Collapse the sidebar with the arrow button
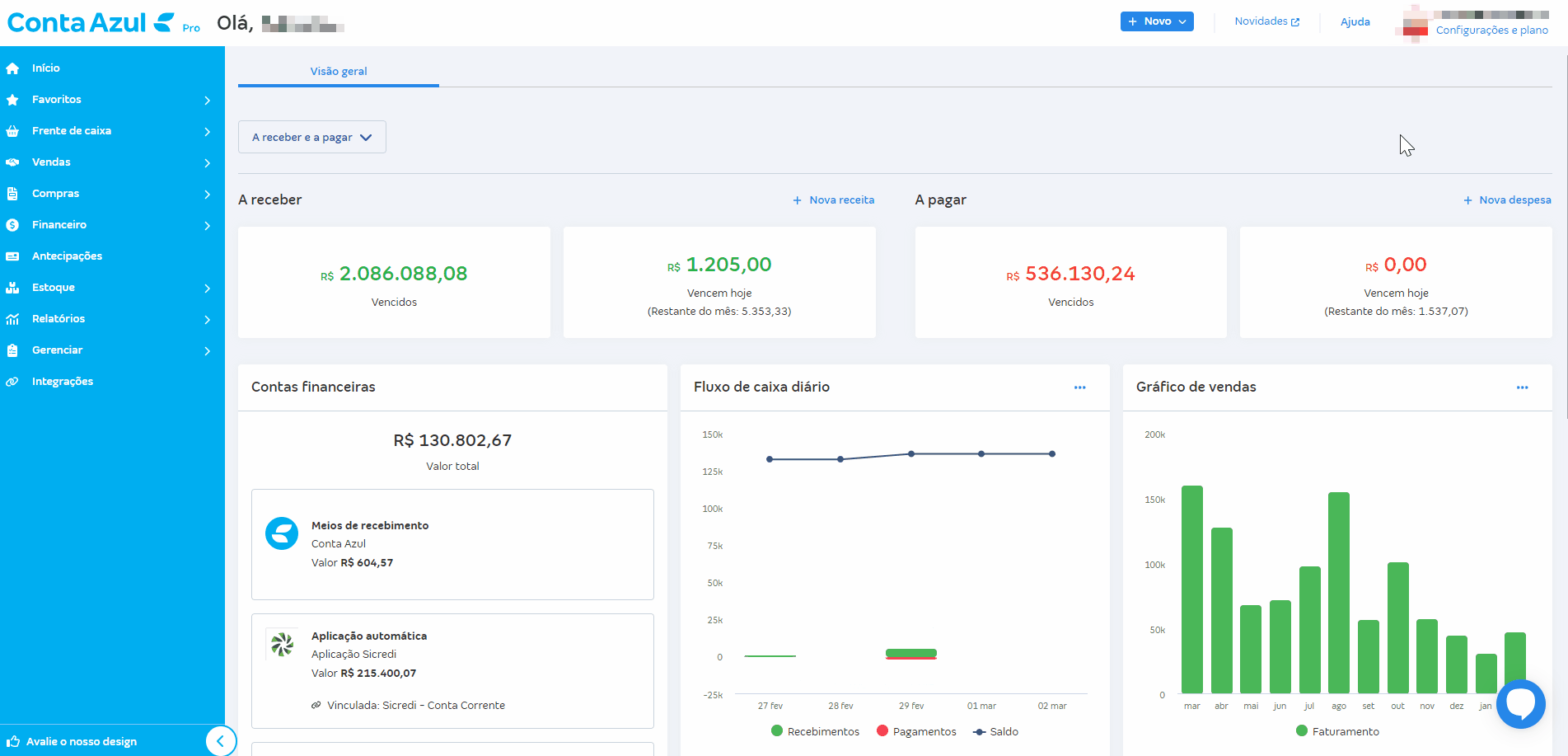The height and width of the screenshot is (756, 1568). (x=220, y=741)
